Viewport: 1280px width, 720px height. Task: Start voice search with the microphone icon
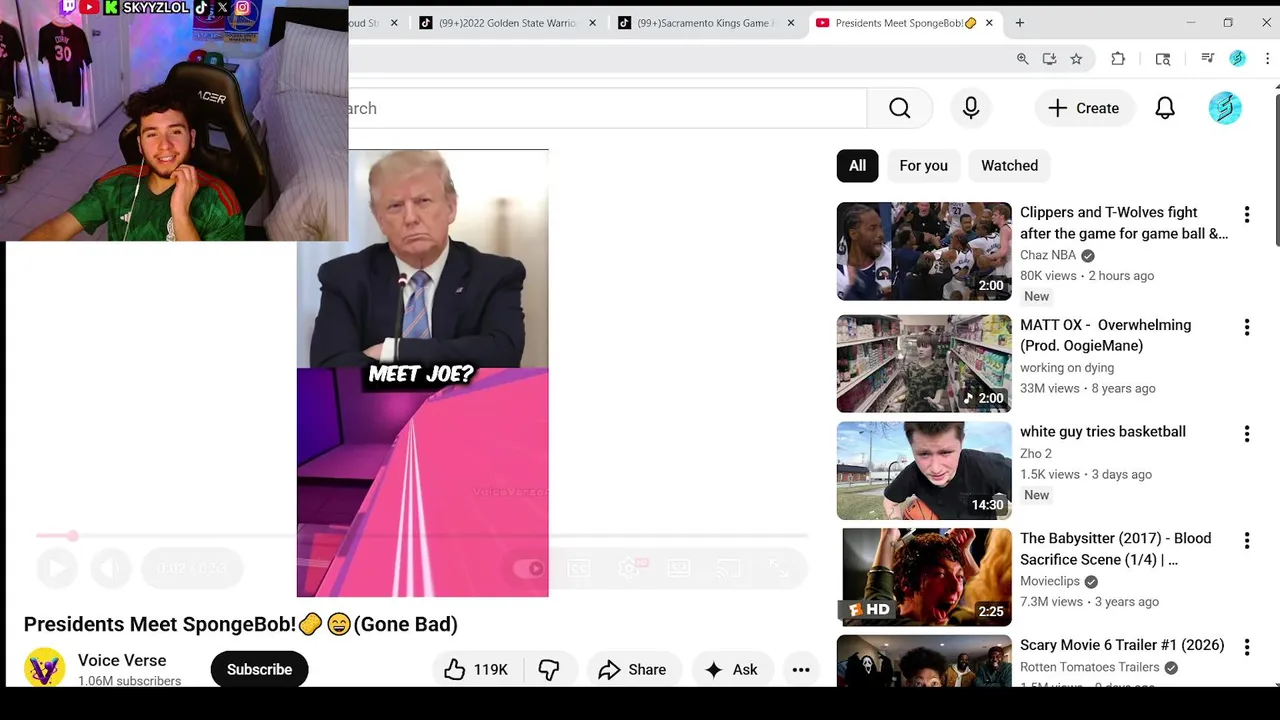[x=971, y=108]
